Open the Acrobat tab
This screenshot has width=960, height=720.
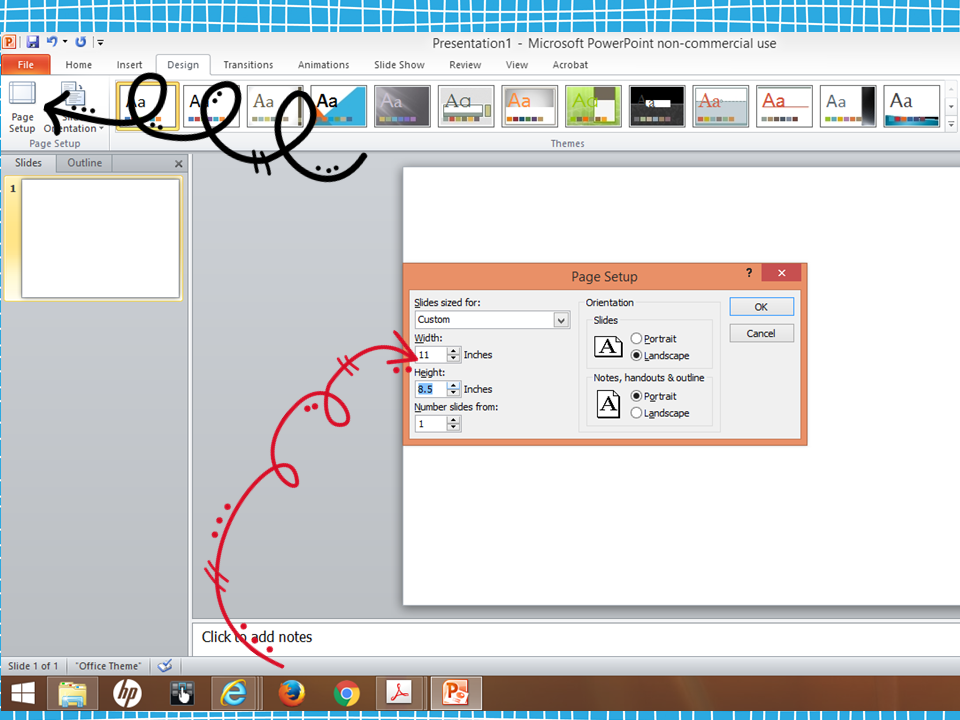(570, 64)
